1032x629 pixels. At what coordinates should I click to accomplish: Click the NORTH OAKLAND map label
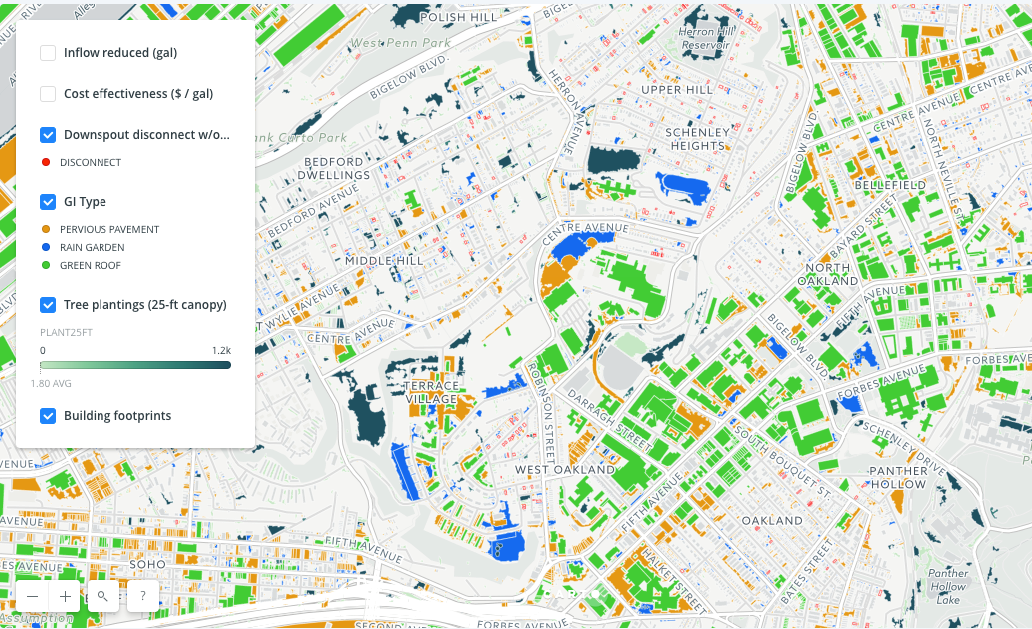click(828, 274)
